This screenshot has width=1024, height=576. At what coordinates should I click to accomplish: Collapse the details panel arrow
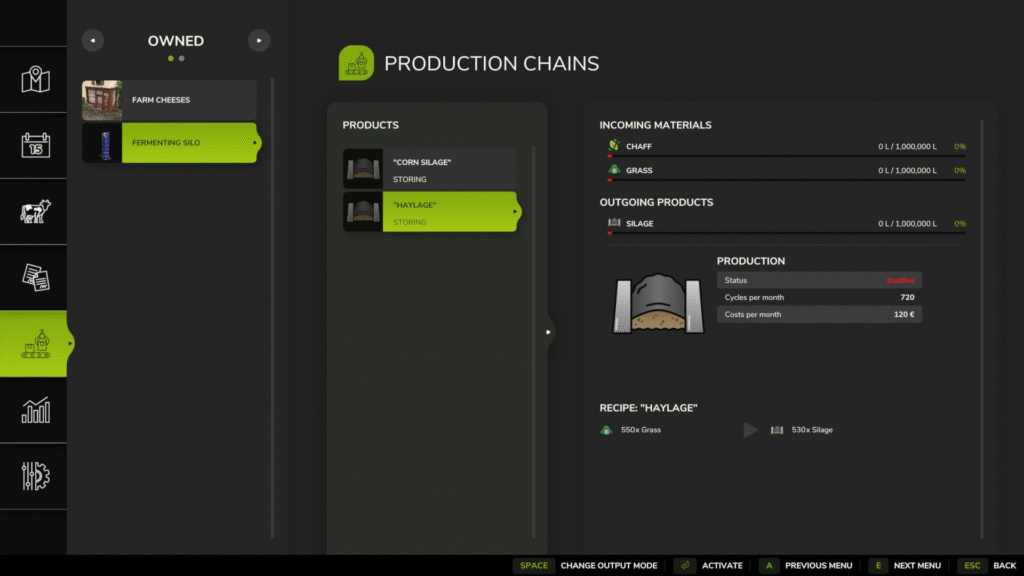point(549,332)
